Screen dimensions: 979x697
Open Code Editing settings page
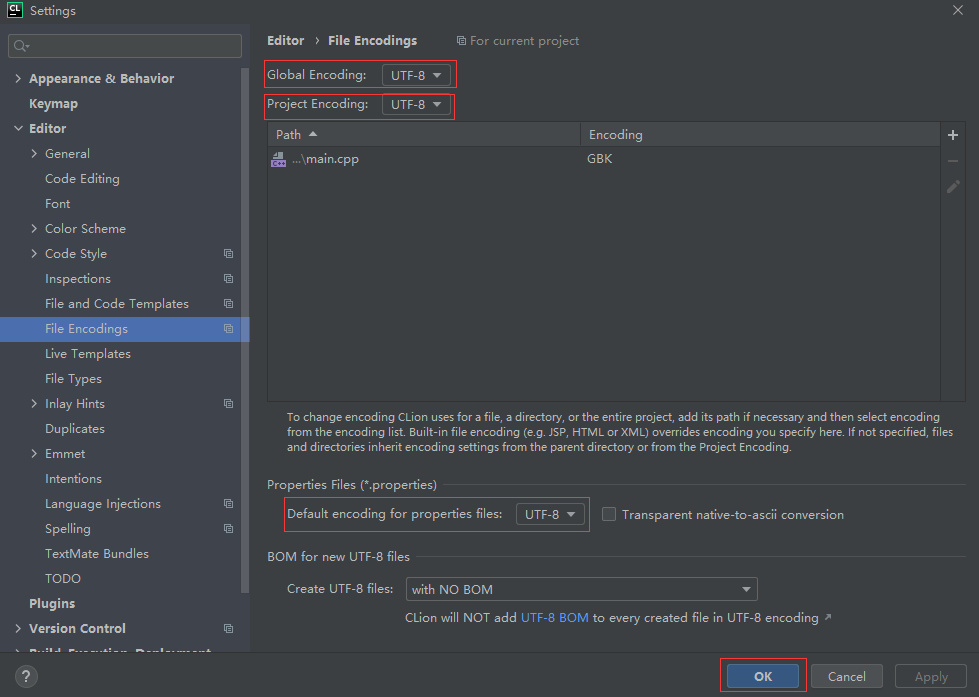tap(82, 179)
